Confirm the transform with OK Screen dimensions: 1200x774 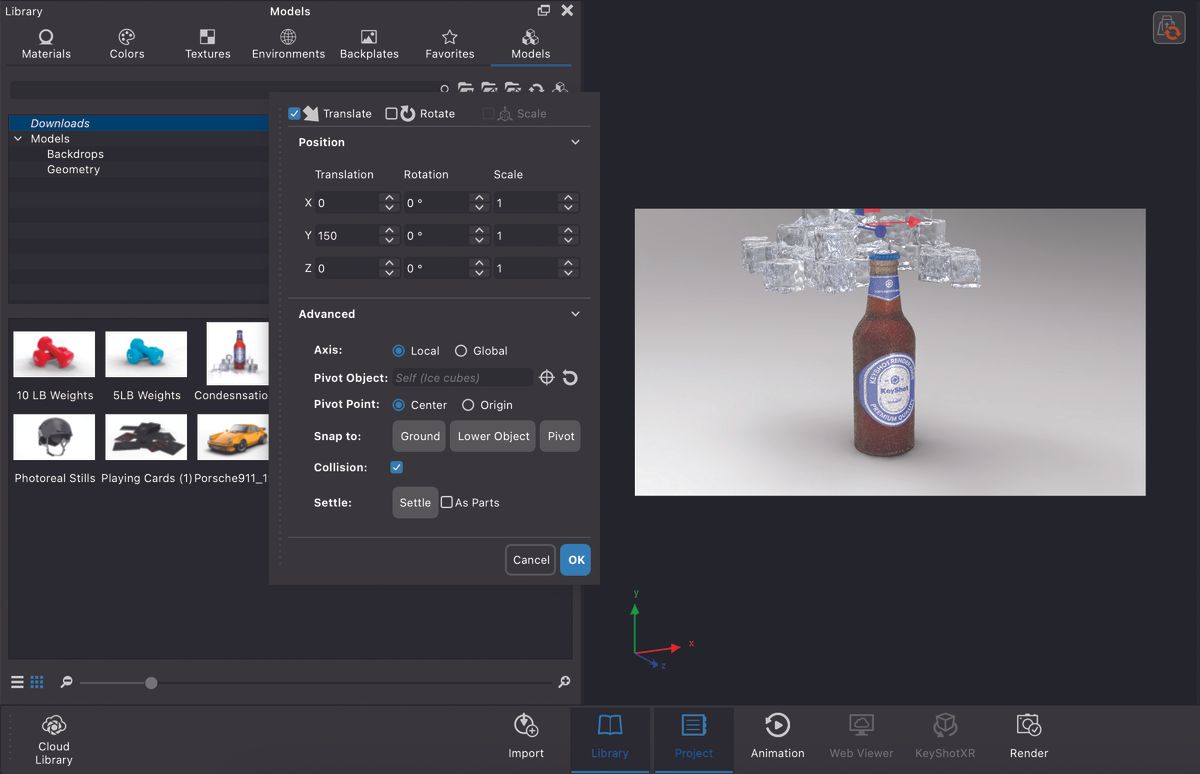coord(575,560)
